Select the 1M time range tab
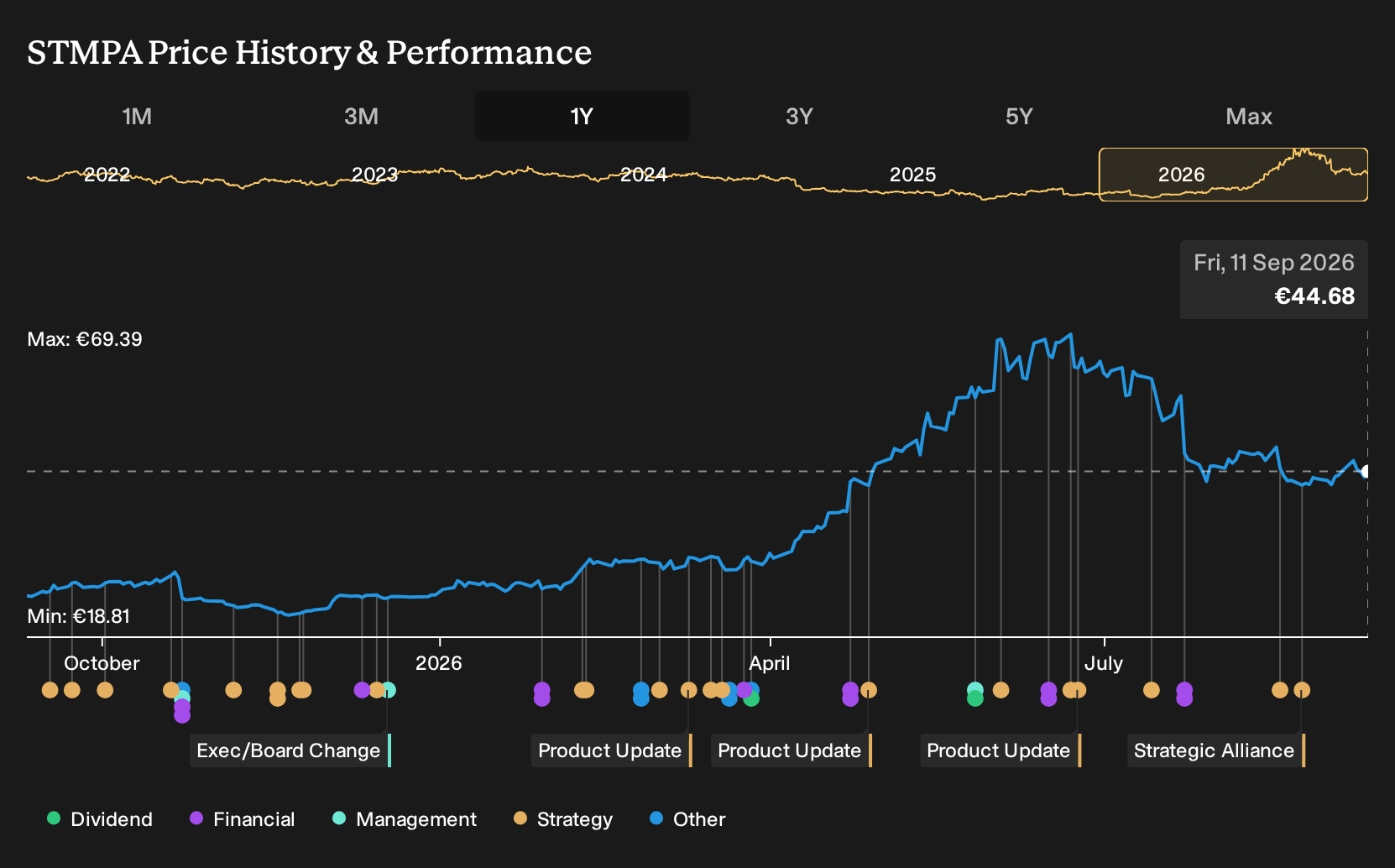This screenshot has width=1395, height=868. [137, 116]
